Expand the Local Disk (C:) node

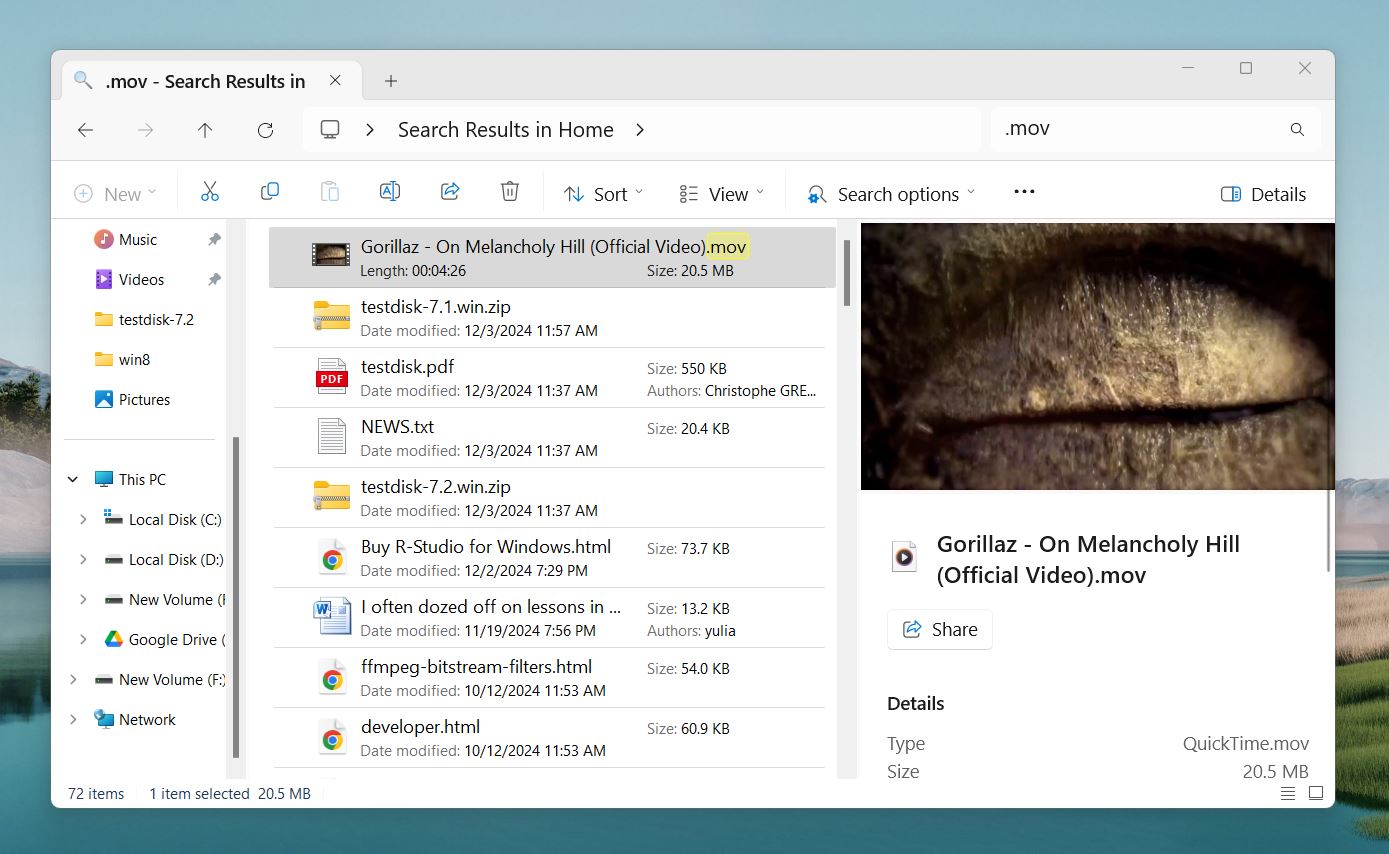point(83,519)
